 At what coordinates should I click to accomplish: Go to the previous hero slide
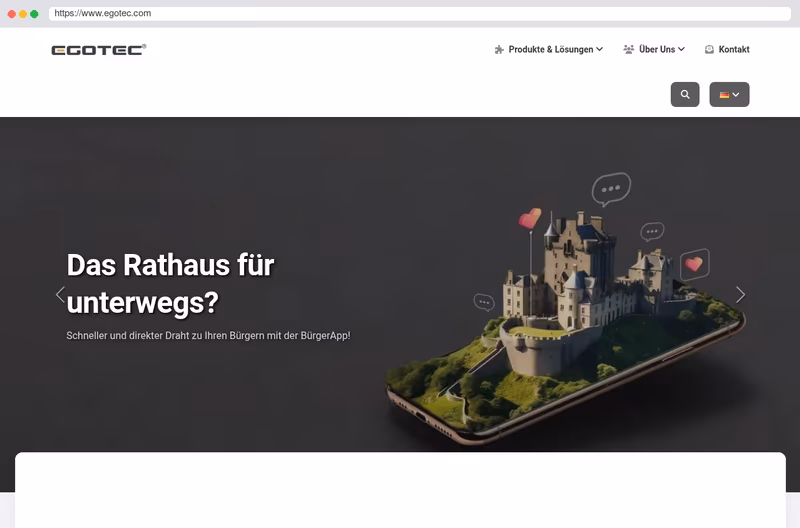(x=60, y=294)
